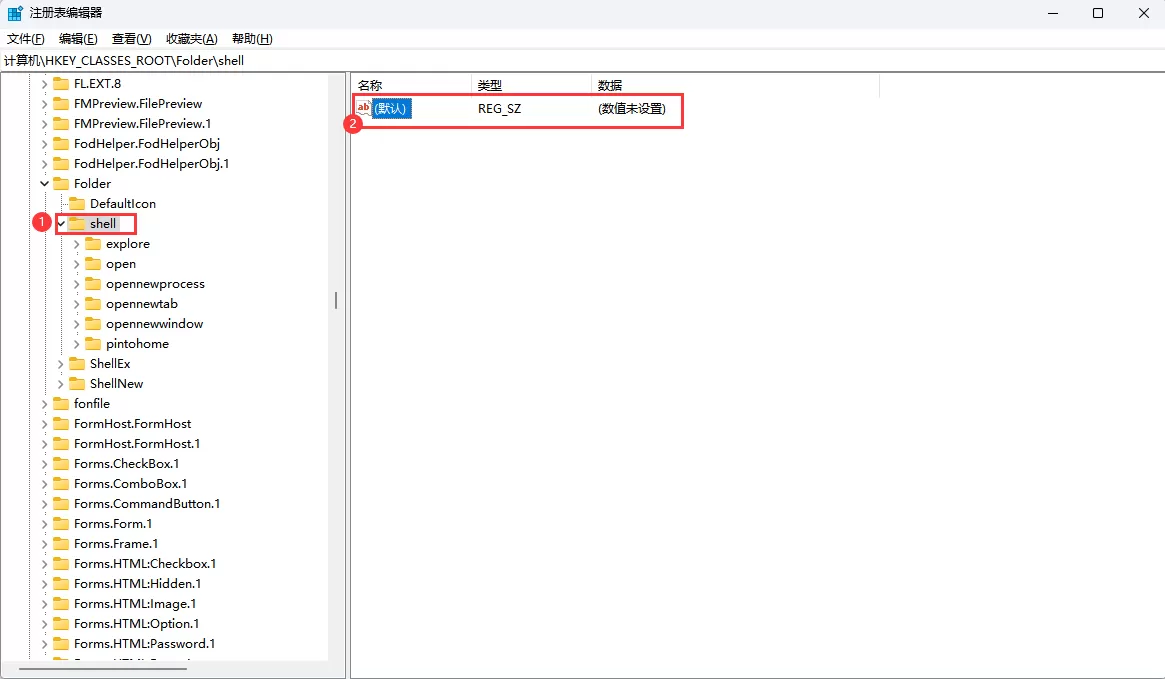The height and width of the screenshot is (679, 1165).
Task: Select the (默认) registry value
Action: click(x=390, y=108)
